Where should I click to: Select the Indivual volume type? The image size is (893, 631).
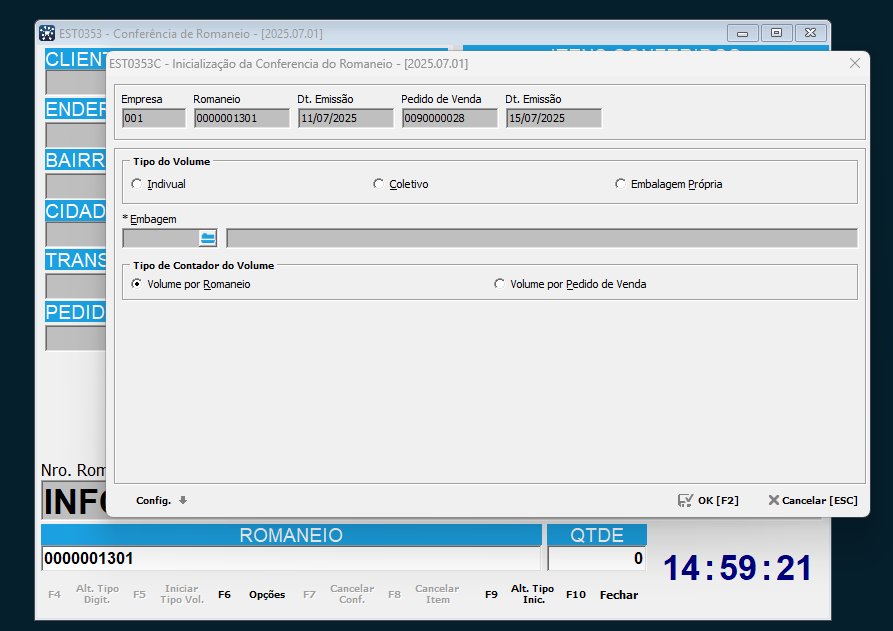click(x=158, y=184)
